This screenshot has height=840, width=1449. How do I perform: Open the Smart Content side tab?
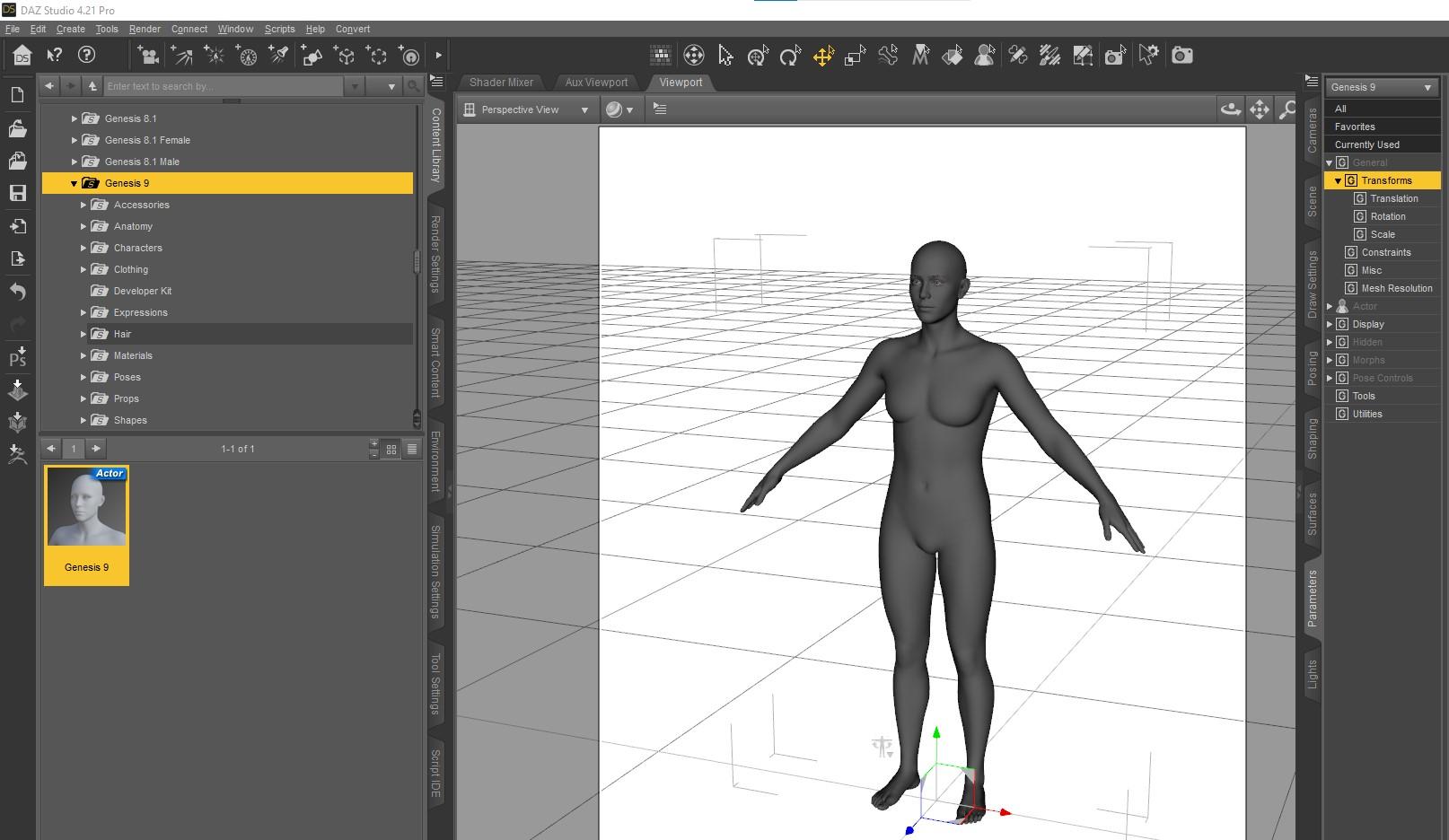coord(435,362)
